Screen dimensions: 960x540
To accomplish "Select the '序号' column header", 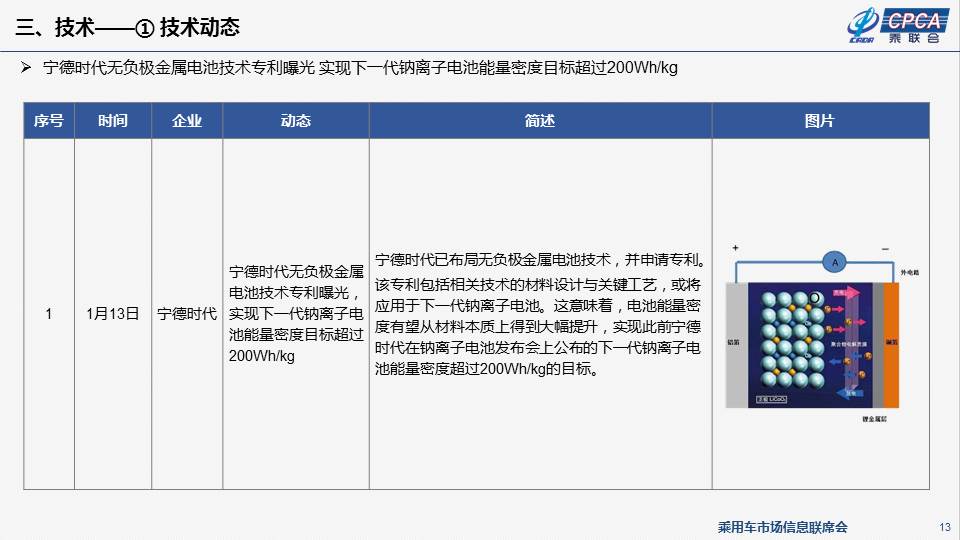I will point(49,121).
